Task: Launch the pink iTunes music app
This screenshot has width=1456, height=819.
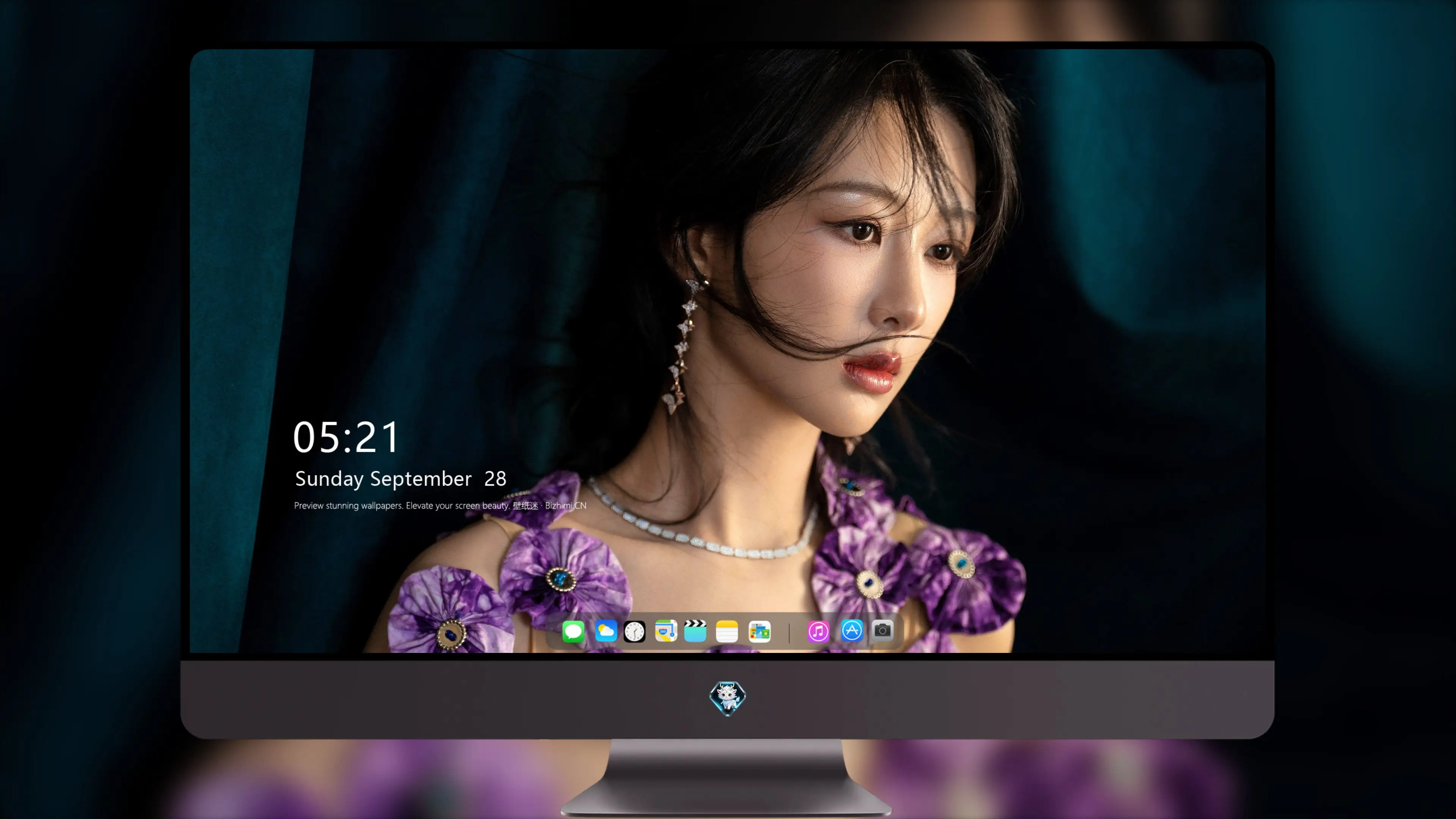Action: click(x=818, y=631)
